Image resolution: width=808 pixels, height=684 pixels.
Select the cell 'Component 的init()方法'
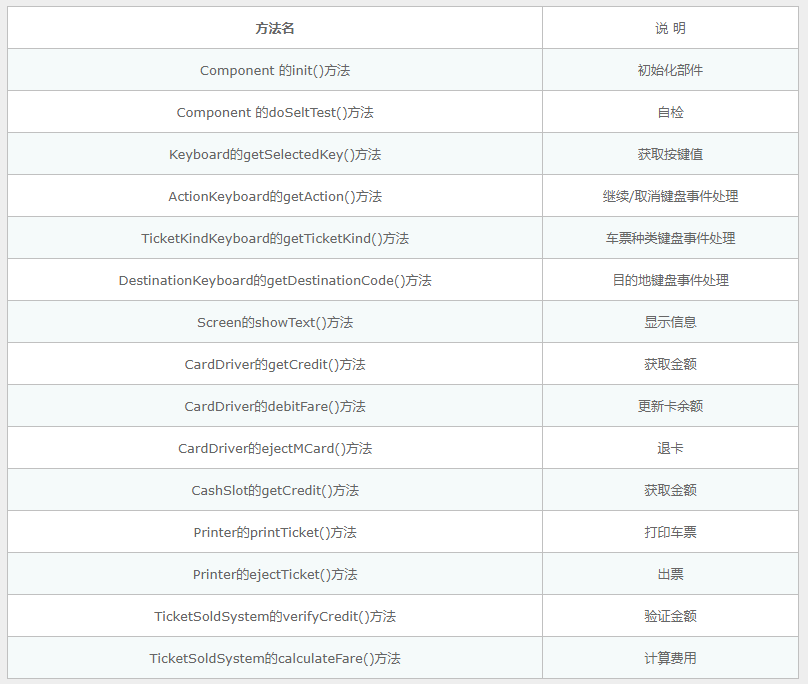pos(275,70)
